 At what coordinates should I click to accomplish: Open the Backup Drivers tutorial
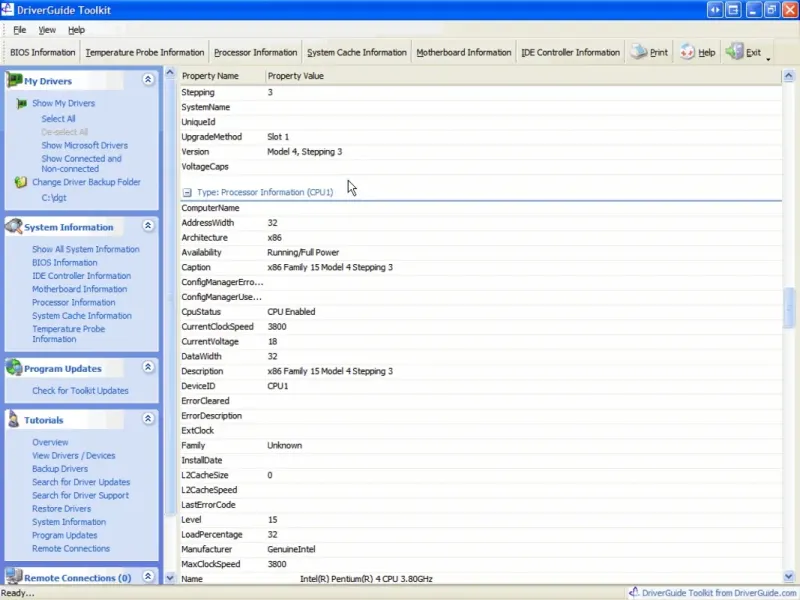[x=60, y=468]
